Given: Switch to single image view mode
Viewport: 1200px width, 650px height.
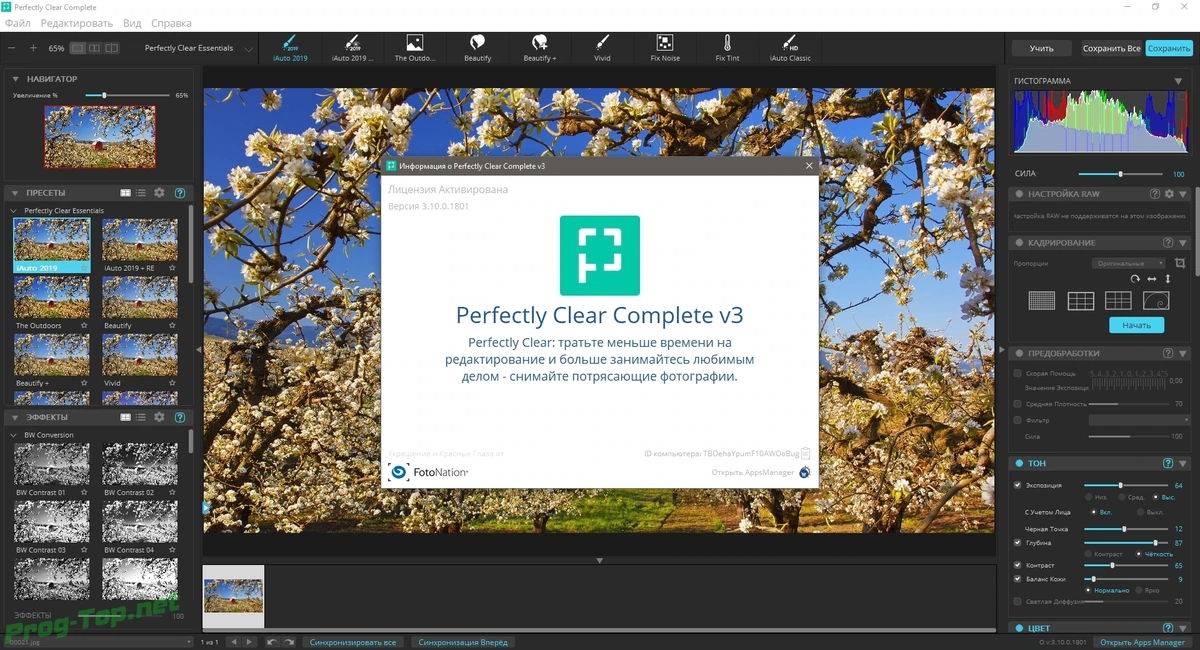Looking at the screenshot, I should 77,48.
